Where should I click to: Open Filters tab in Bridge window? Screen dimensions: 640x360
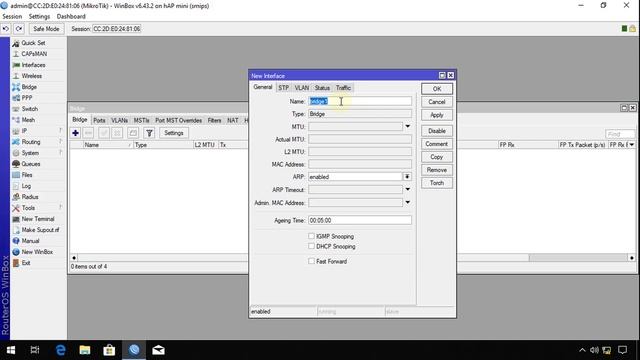click(214, 120)
